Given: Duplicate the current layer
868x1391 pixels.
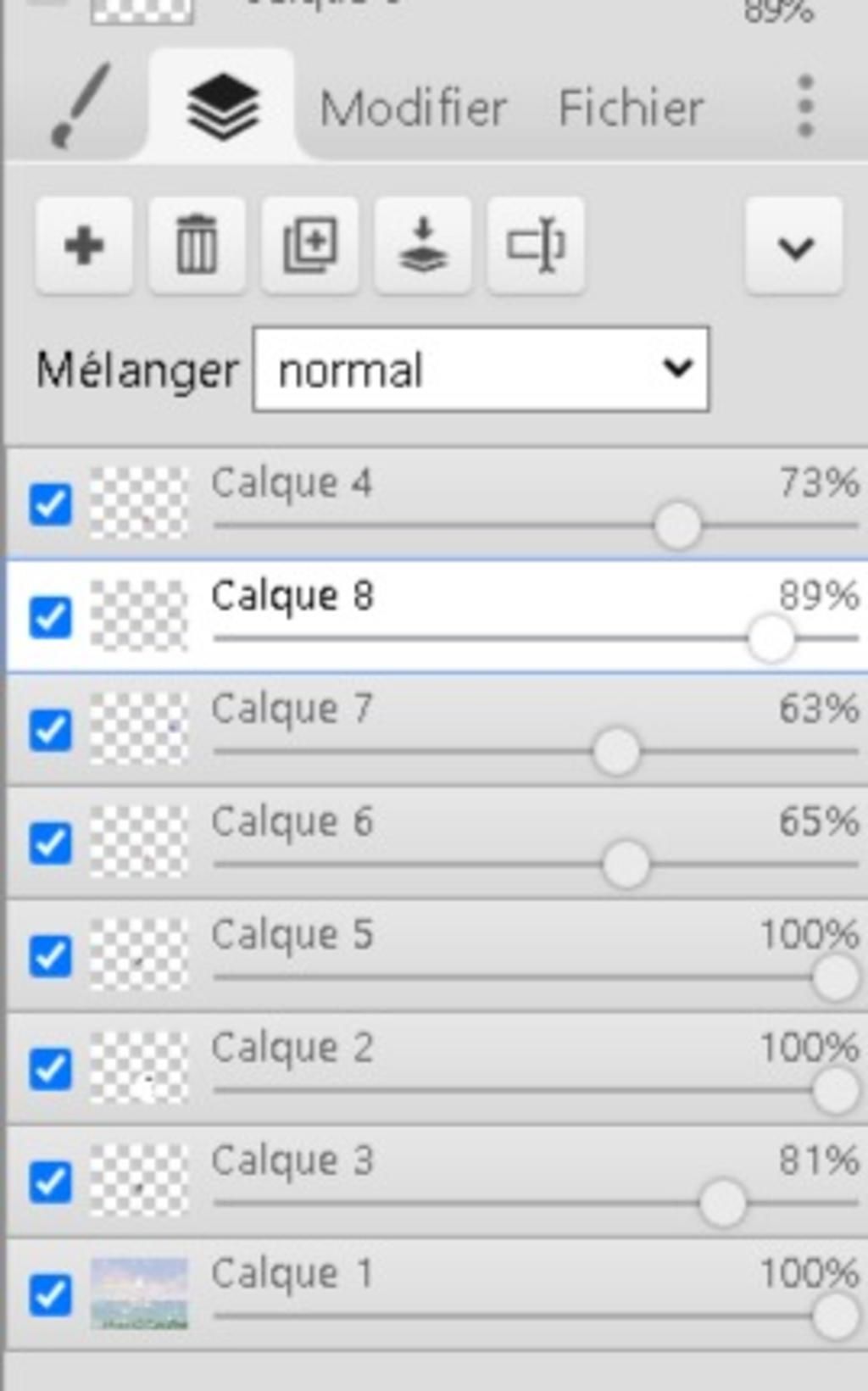Looking at the screenshot, I should point(310,247).
